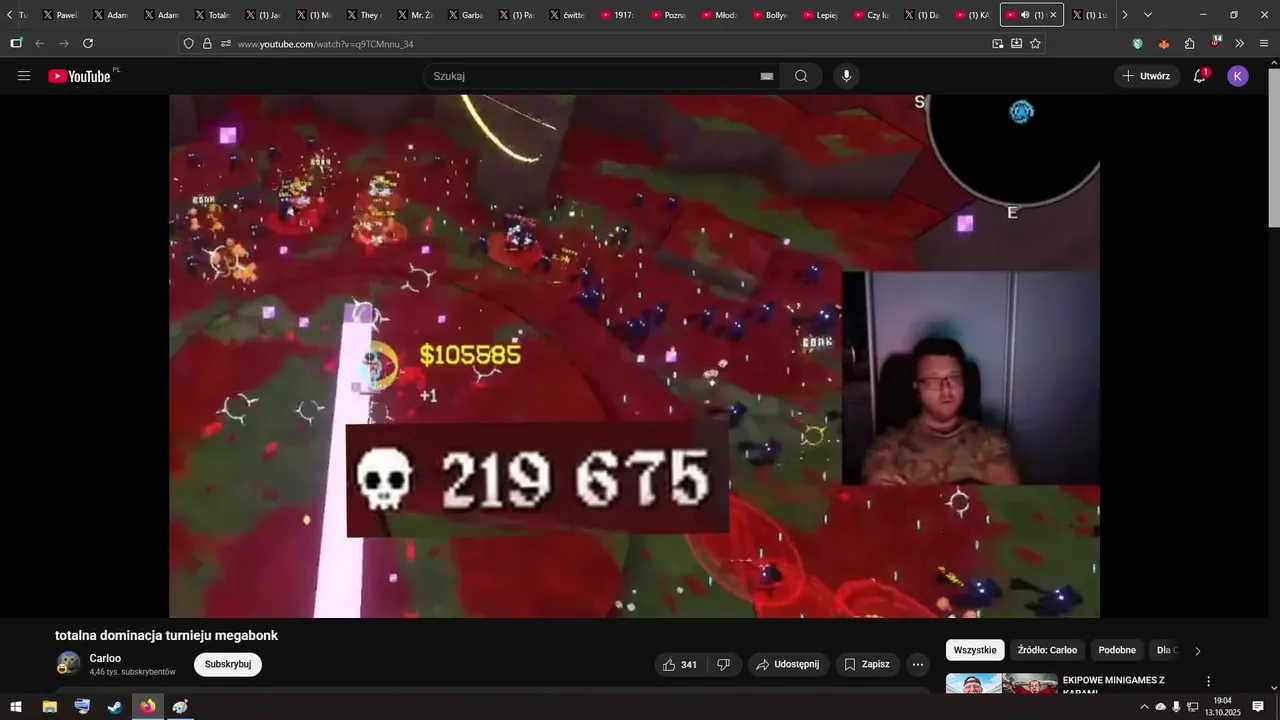Screen dimensions: 1280x720
Task: Open File Explorer from the taskbar
Action: coord(49,707)
